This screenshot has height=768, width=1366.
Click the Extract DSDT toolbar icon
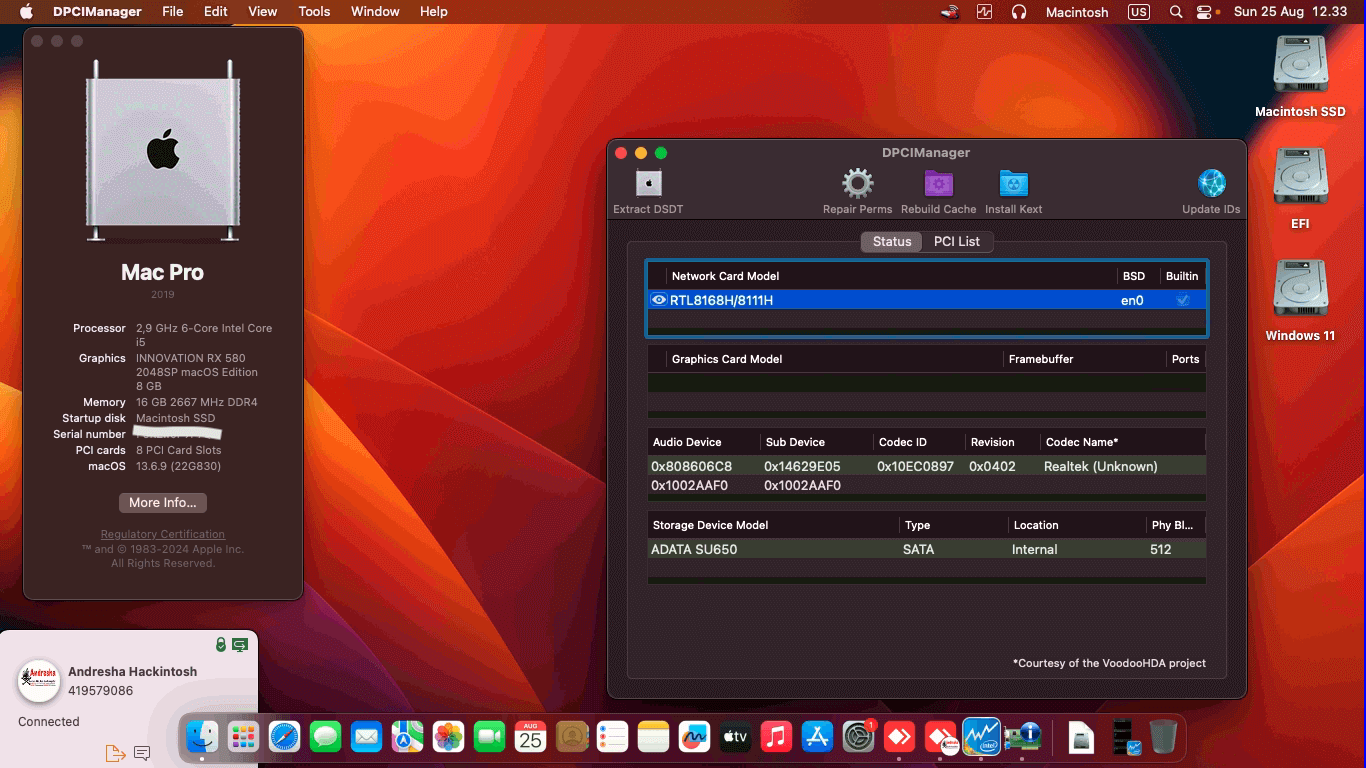[649, 184]
